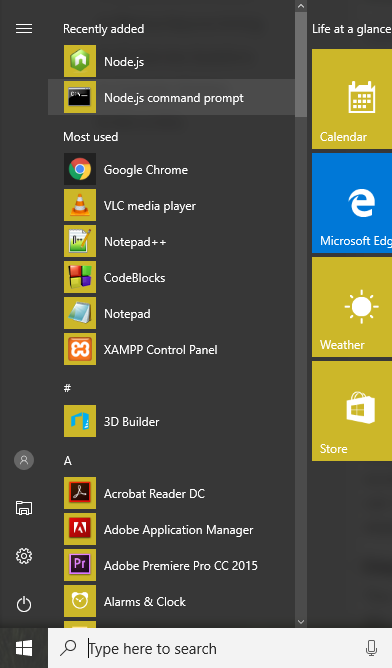Open the Calendar tile

[x=352, y=99]
